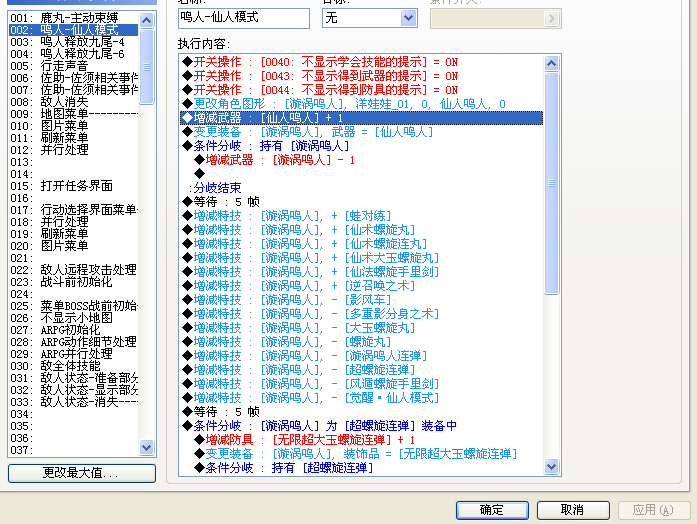697x524 pixels.
Task: Select 增减特技 - [螺旋丸] command
Action: coord(361,342)
